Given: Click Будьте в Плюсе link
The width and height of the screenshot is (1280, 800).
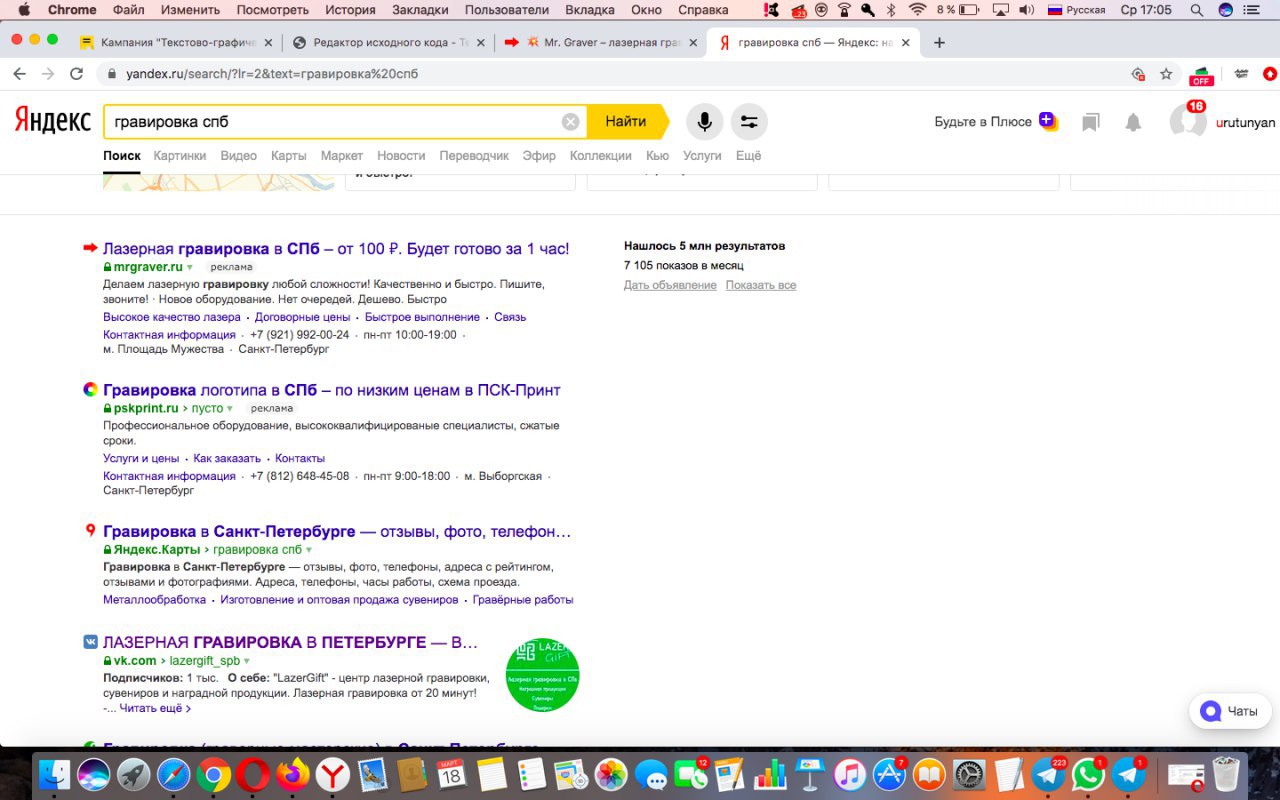Looking at the screenshot, I should pyautogui.click(x=983, y=122).
